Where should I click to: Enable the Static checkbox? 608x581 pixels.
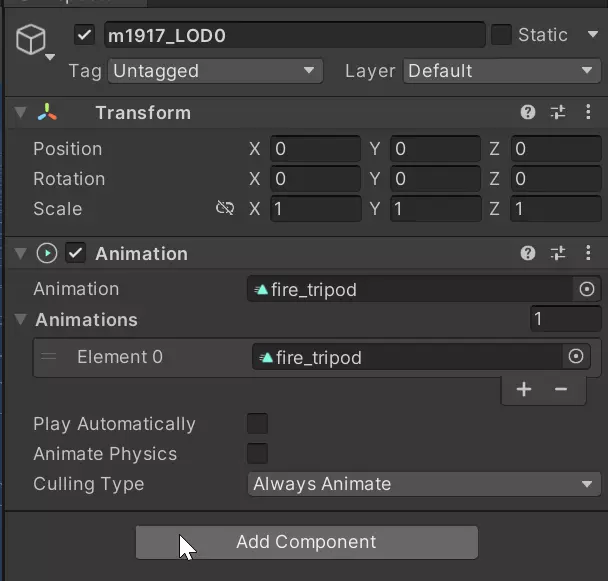point(501,35)
